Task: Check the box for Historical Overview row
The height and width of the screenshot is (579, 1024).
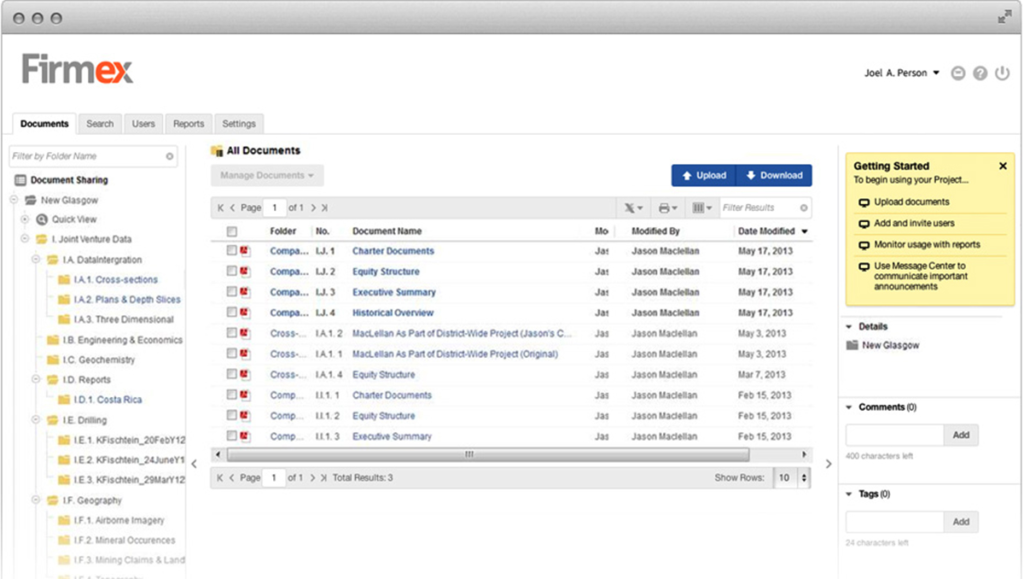Action: coord(231,313)
